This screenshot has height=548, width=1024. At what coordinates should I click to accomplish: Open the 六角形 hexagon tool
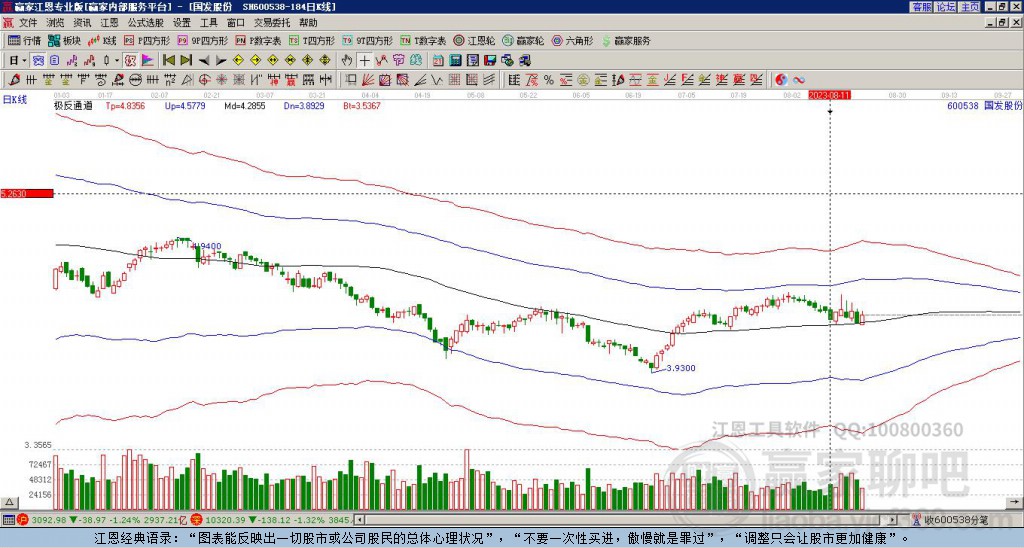click(572, 40)
